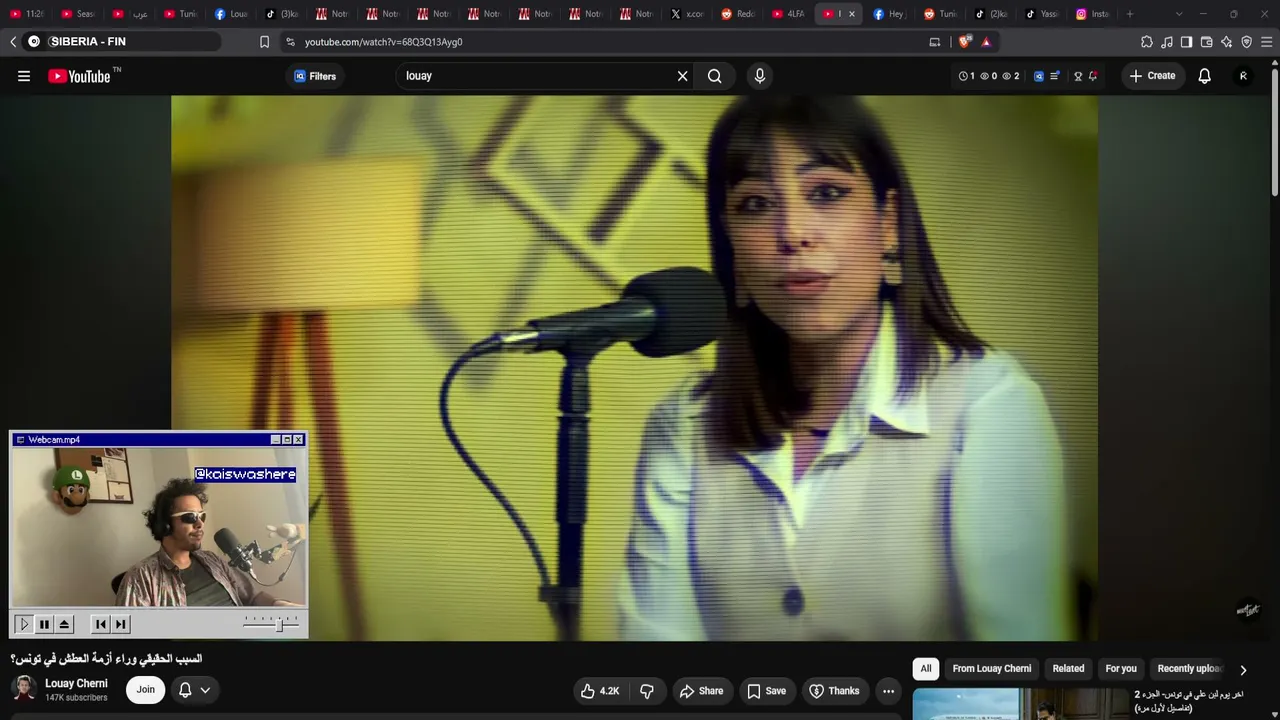Image resolution: width=1280 pixels, height=720 pixels.
Task: Open the trophy icon in the YouTube header
Action: [1078, 76]
